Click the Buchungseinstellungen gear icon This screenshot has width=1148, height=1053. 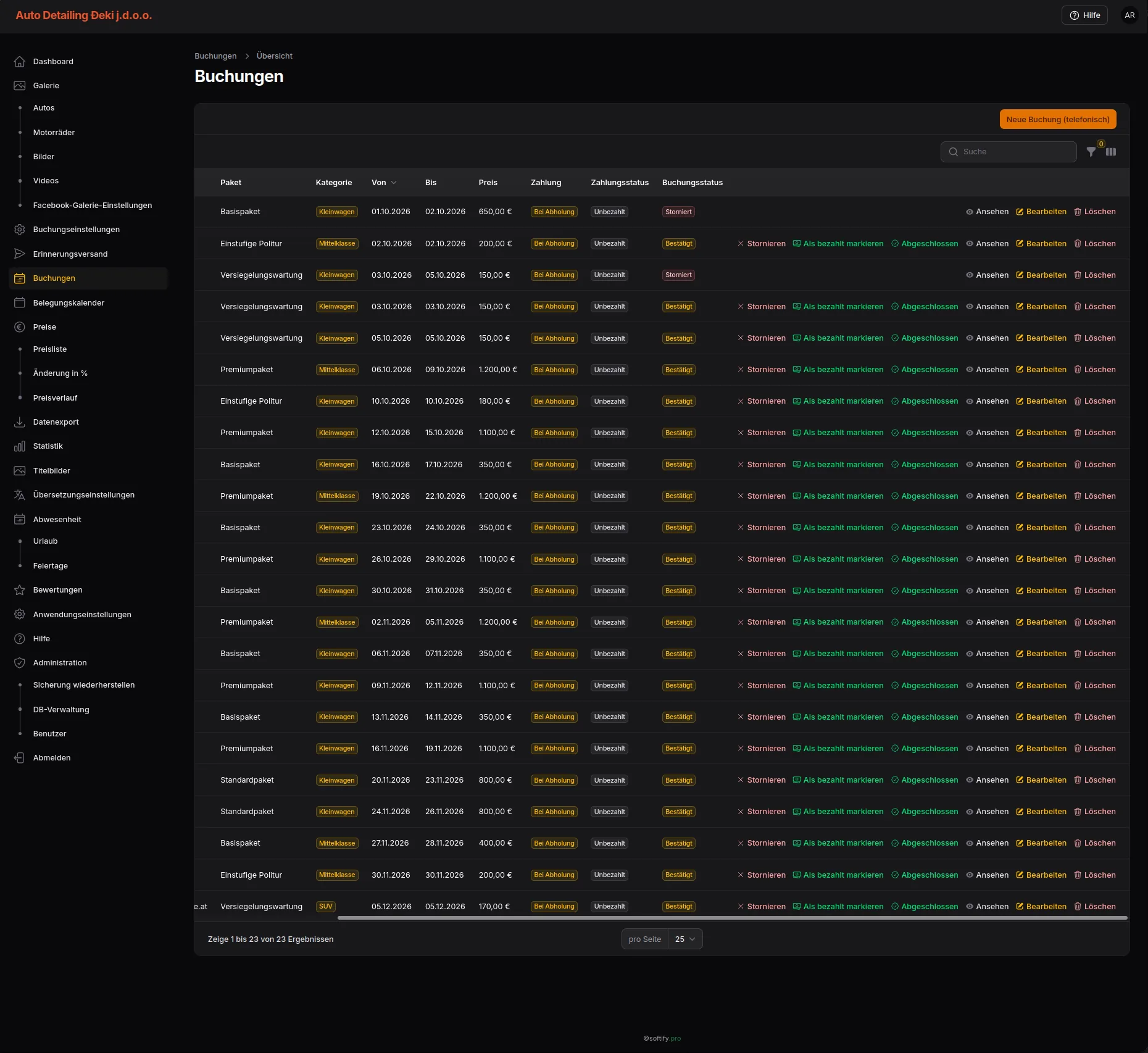coord(20,230)
